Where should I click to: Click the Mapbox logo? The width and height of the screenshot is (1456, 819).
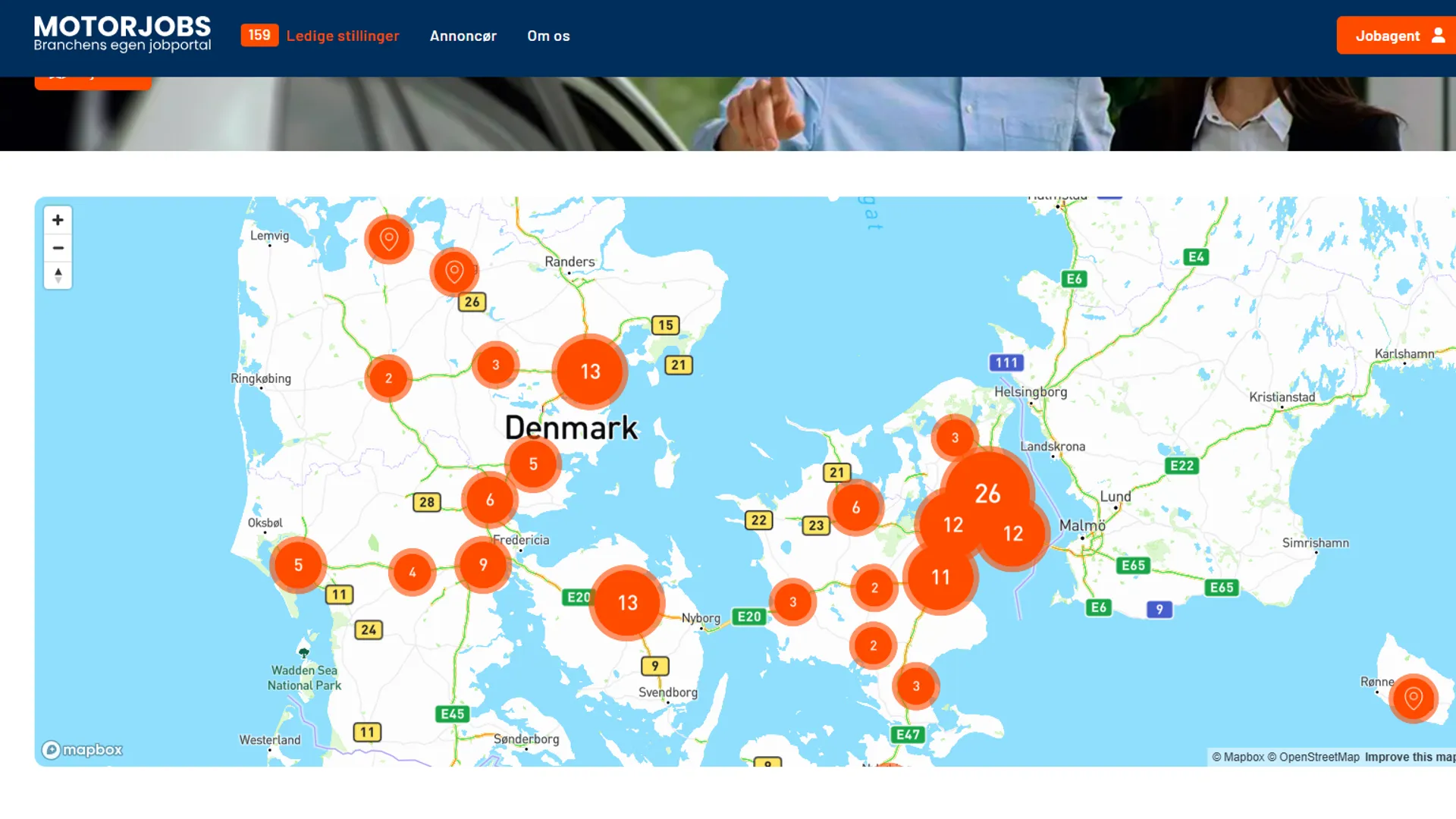82,749
